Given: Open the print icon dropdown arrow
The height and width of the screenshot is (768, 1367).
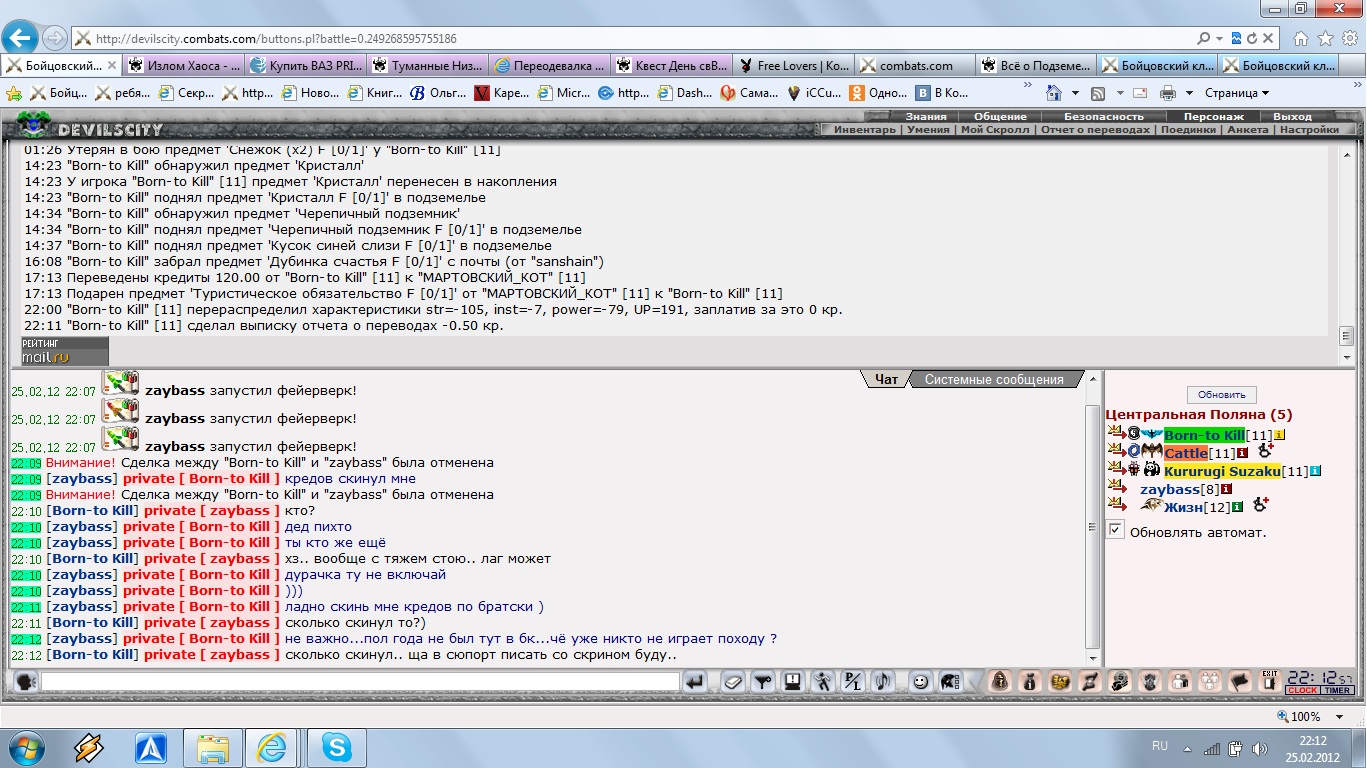Looking at the screenshot, I should click(1190, 93).
